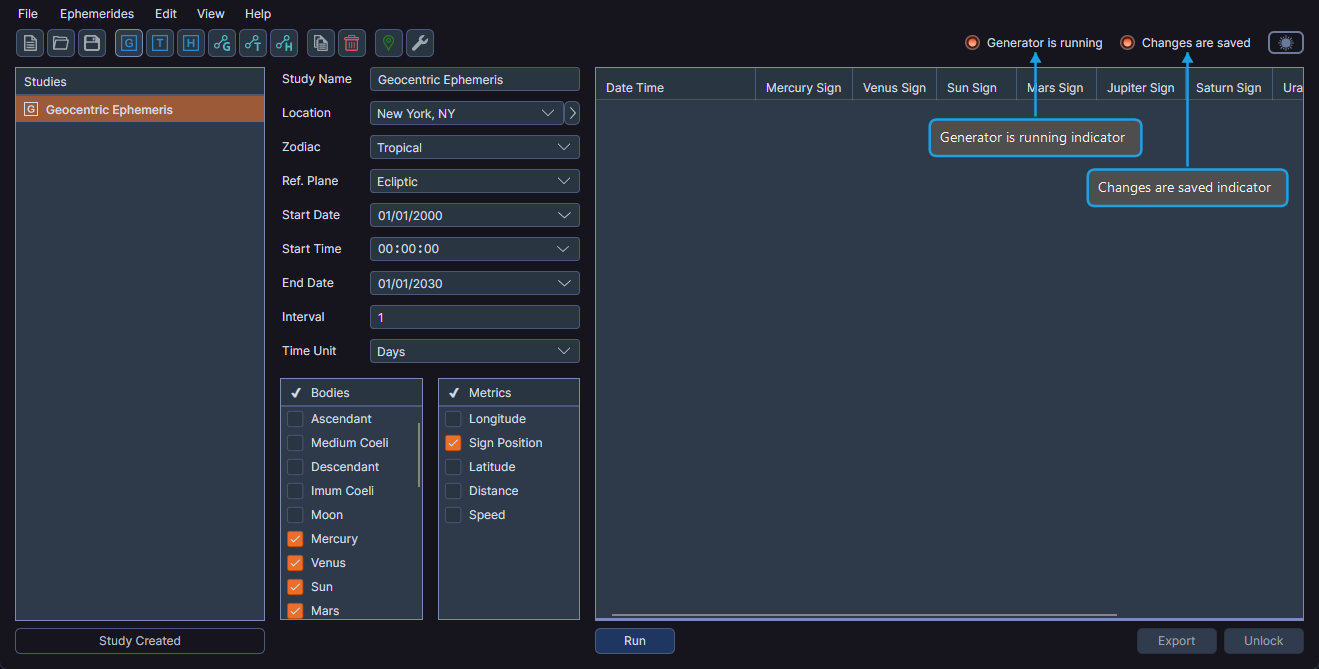Delete the study using the trash icon
Viewport: 1319px width, 669px height.
click(x=350, y=43)
